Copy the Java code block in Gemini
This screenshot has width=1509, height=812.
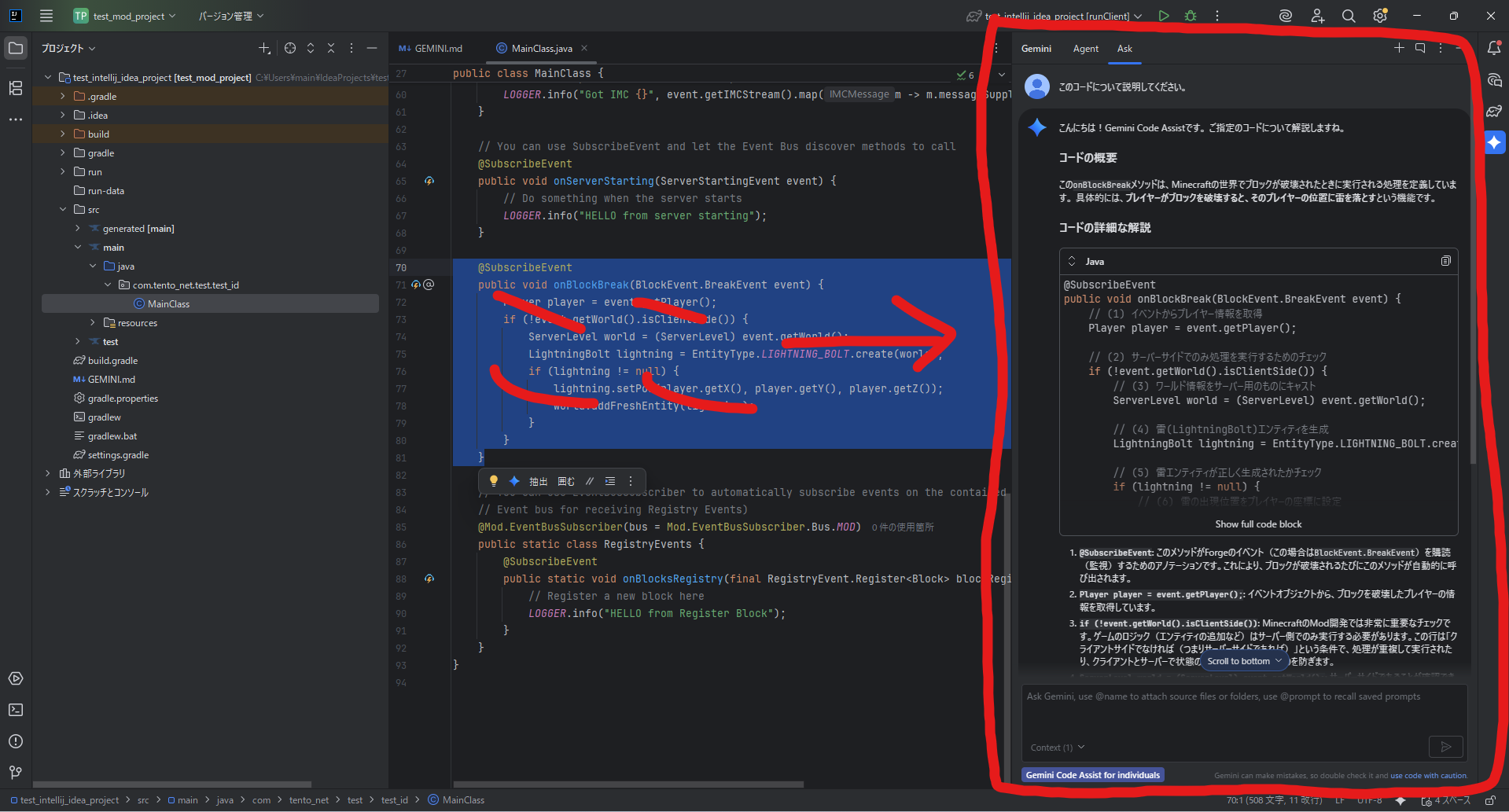1445,261
